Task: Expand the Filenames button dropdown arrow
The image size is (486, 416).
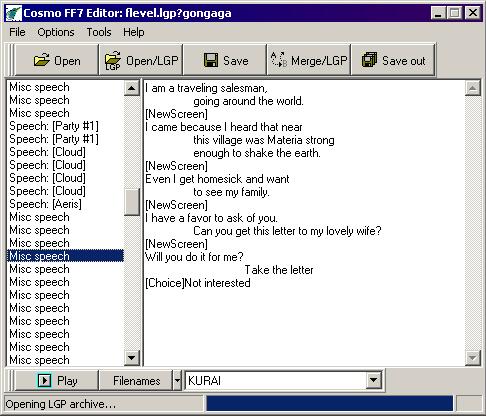Action: coord(177,380)
